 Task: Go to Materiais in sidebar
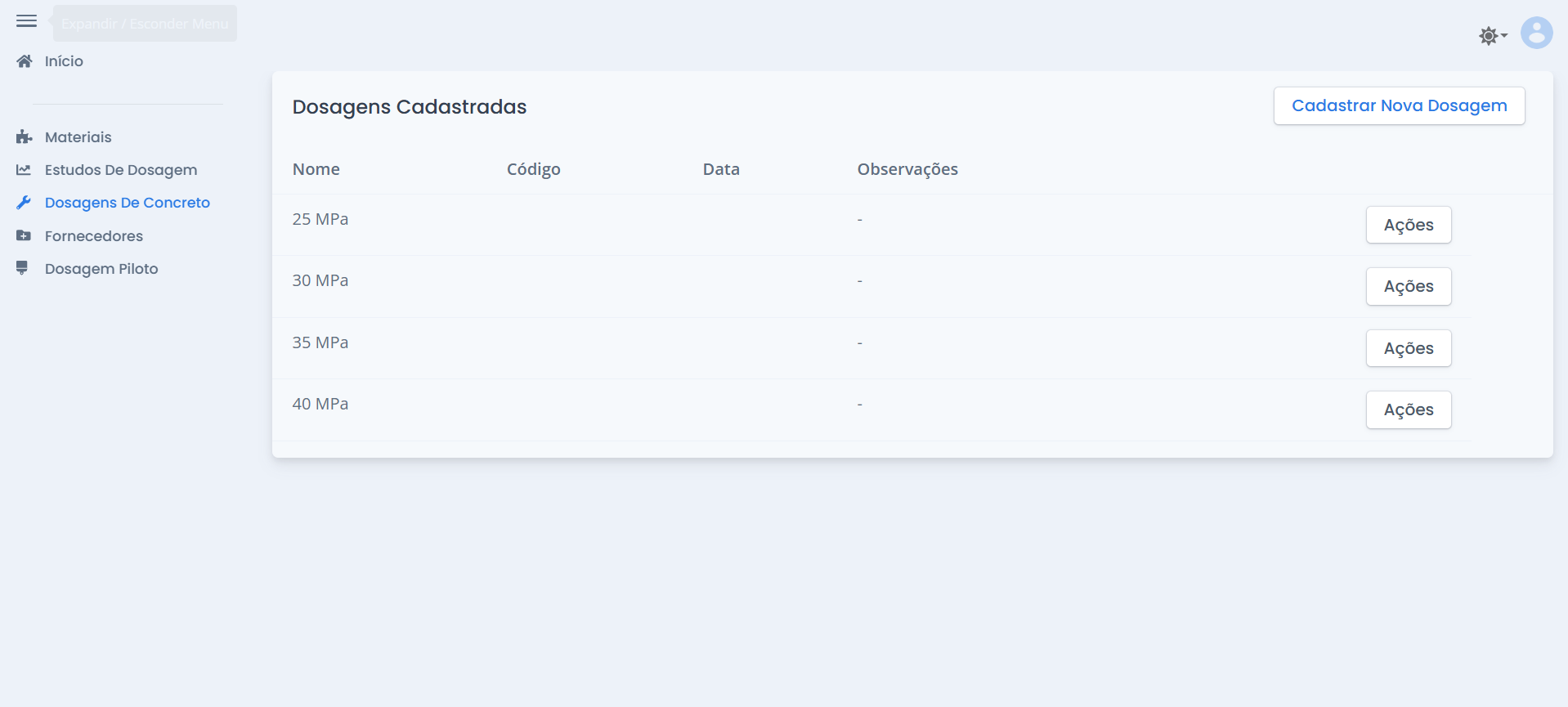[x=78, y=137]
